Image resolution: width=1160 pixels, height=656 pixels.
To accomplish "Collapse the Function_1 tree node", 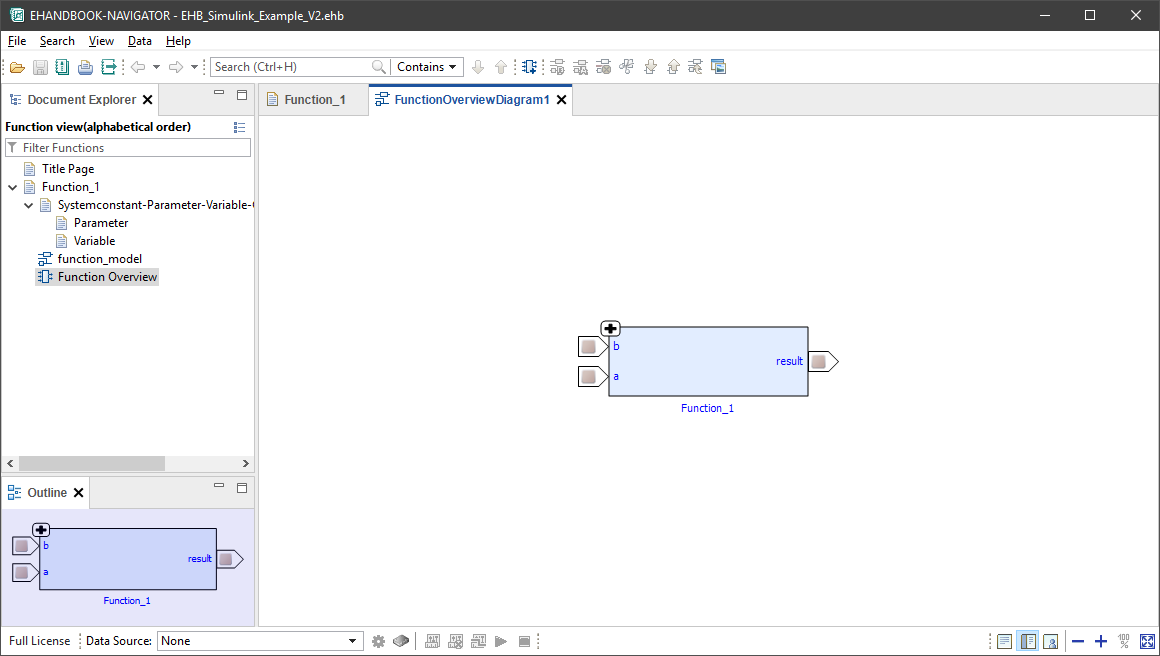I will coord(12,187).
